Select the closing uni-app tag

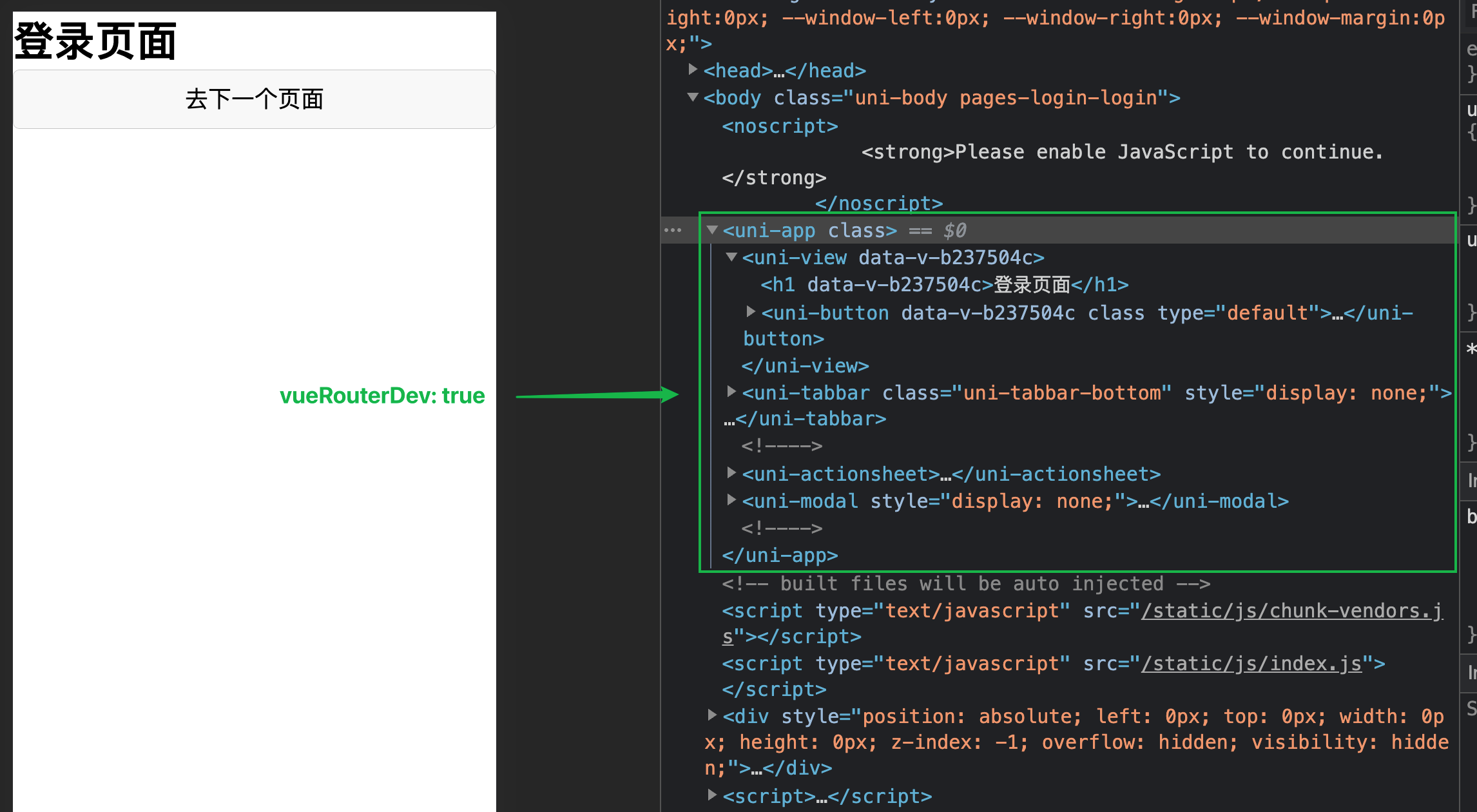pyautogui.click(x=780, y=556)
